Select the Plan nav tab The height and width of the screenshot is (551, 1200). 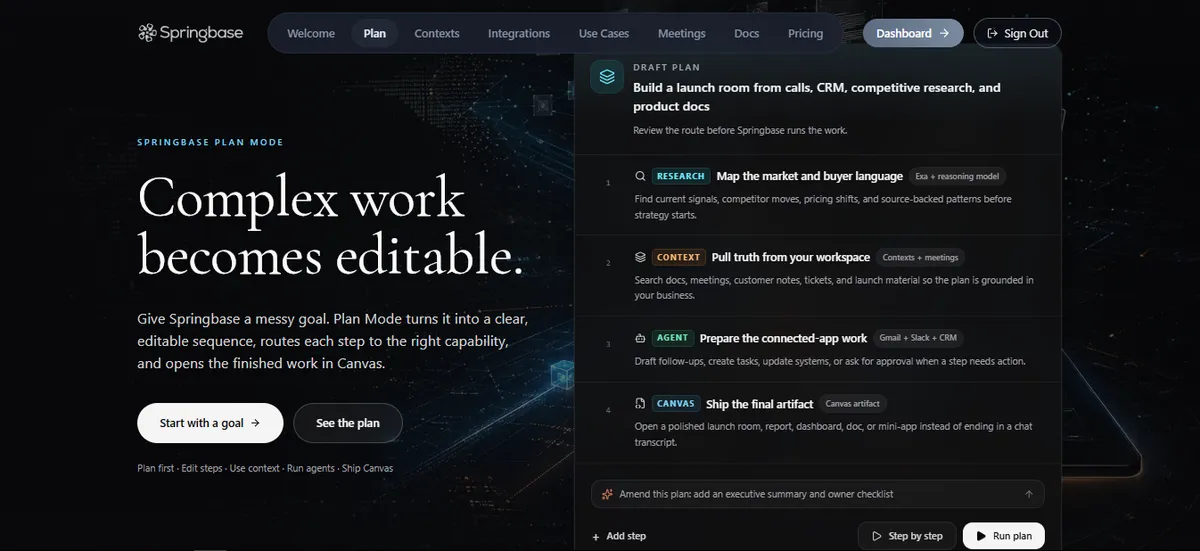pos(375,33)
